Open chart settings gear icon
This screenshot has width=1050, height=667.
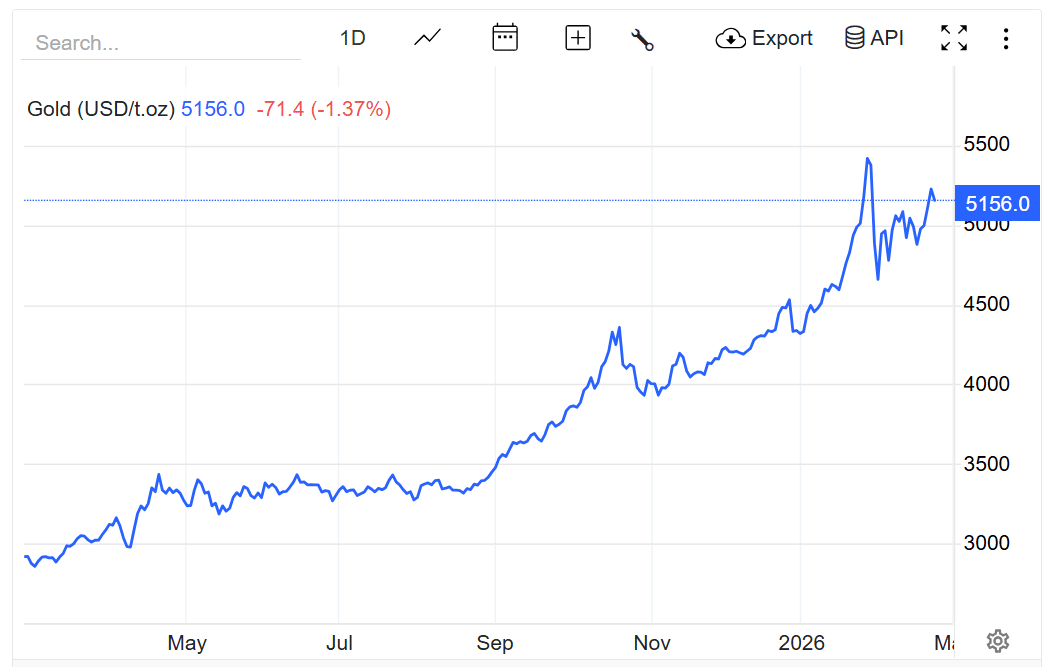pyautogui.click(x=997, y=641)
